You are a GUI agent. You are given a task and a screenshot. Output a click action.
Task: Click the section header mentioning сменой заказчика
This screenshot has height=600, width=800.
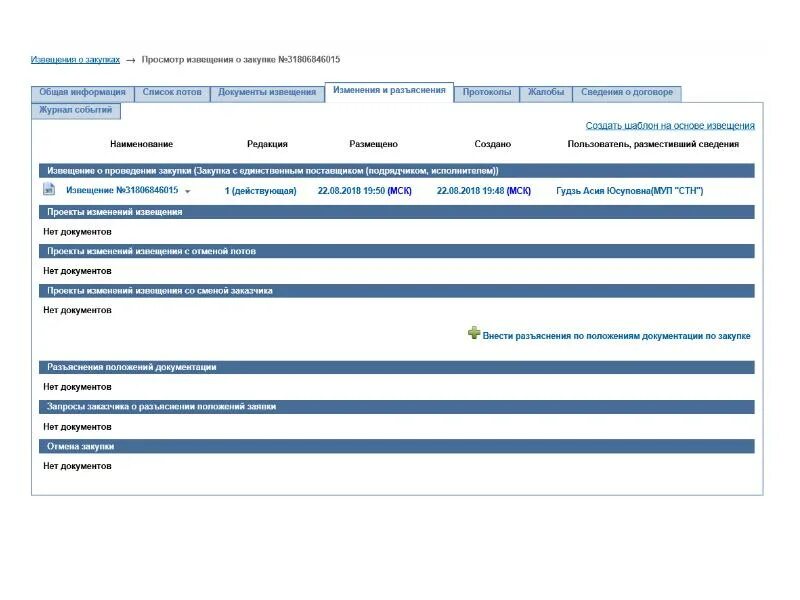pos(396,291)
